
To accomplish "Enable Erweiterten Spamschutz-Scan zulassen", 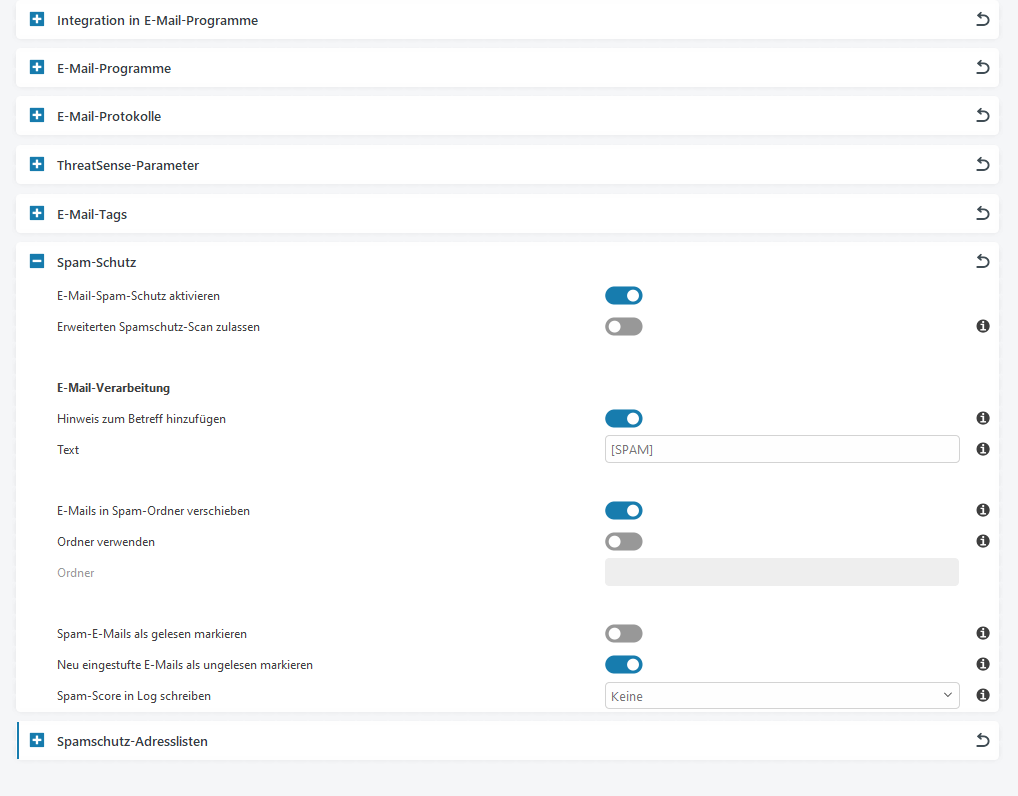I will 624,327.
